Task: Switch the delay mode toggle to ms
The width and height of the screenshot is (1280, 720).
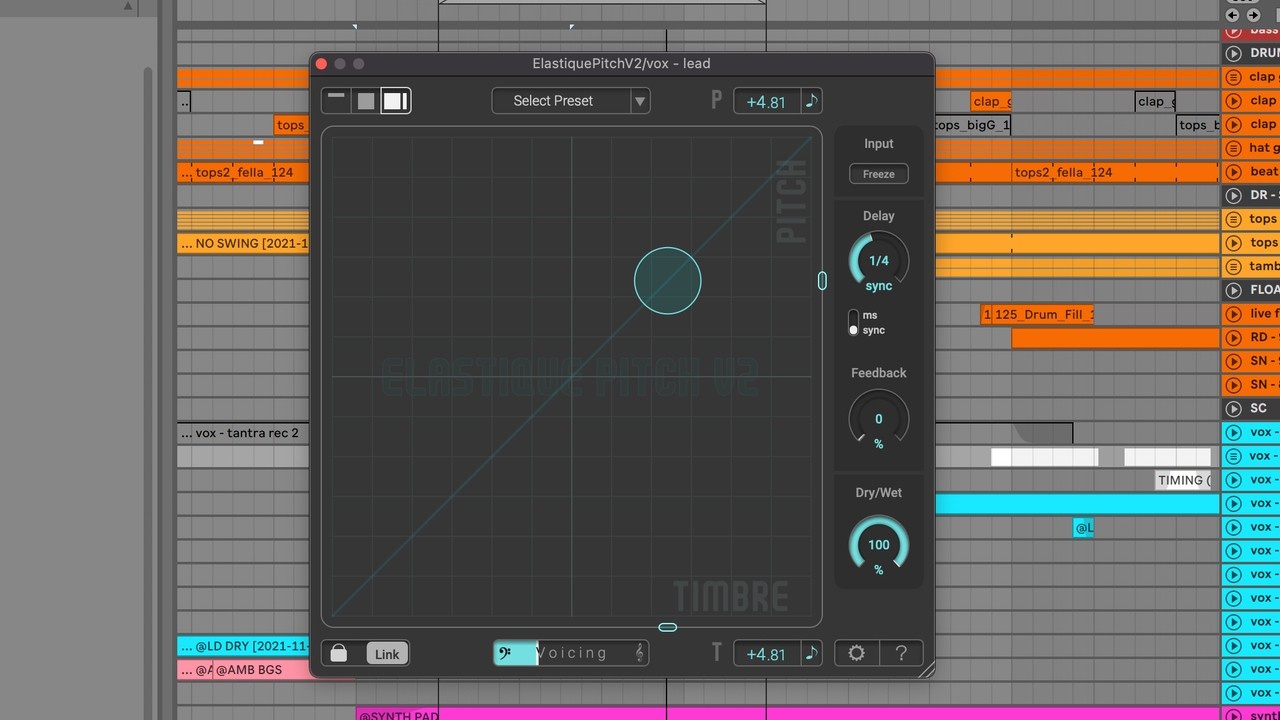Action: 854,316
